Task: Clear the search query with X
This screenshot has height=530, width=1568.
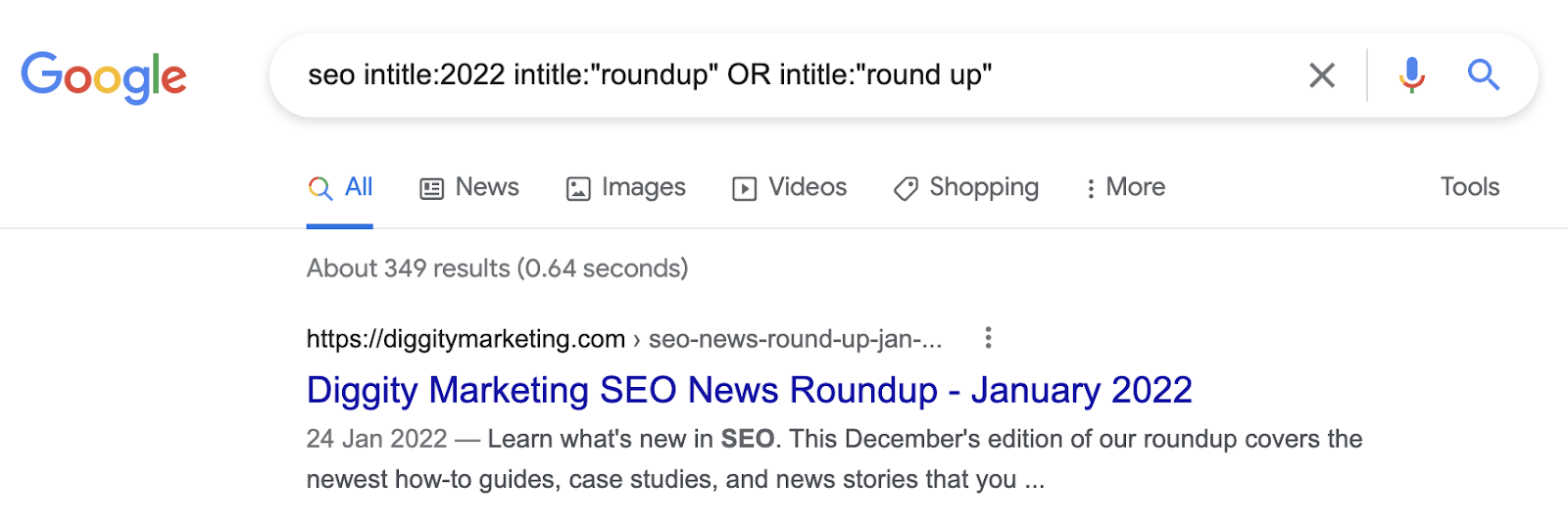Action: coord(1322,75)
